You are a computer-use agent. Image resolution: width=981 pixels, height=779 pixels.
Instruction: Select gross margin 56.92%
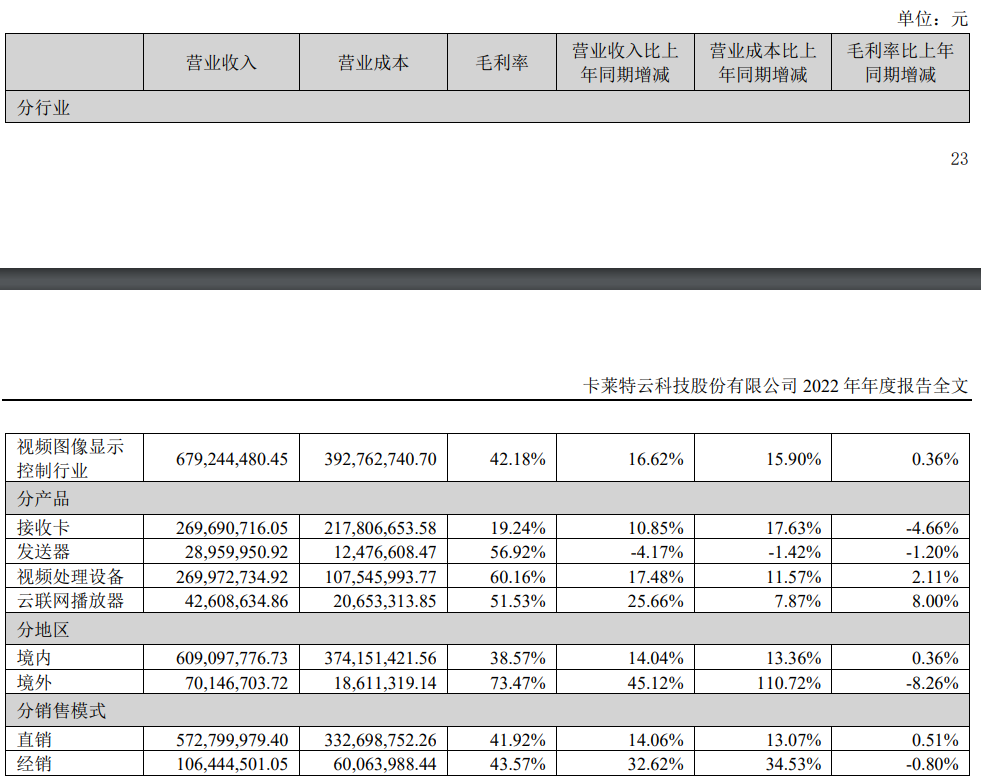[x=517, y=552]
